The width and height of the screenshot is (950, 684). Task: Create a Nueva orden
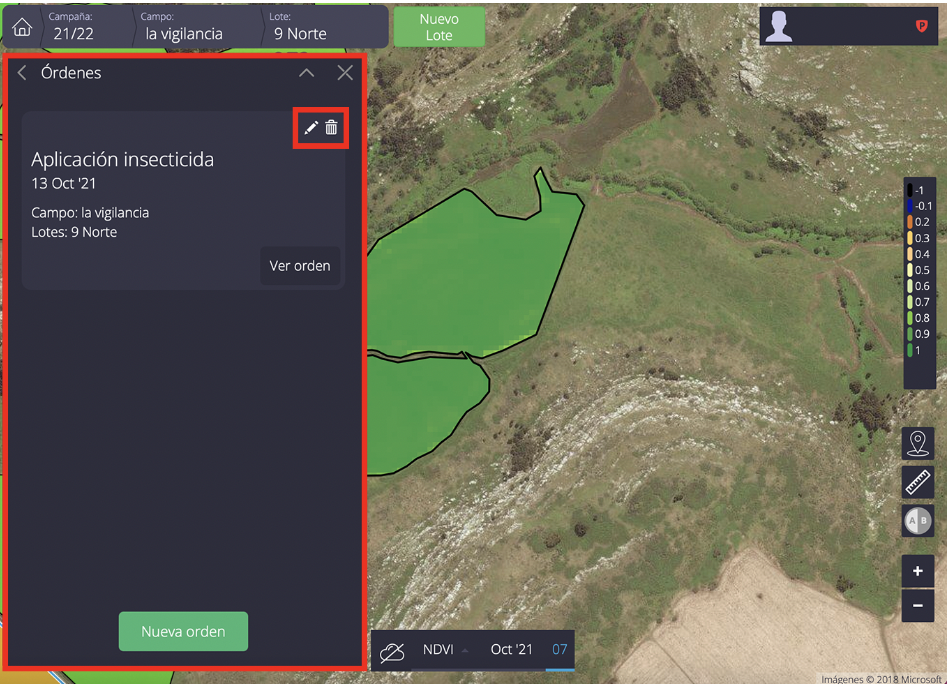(x=184, y=631)
